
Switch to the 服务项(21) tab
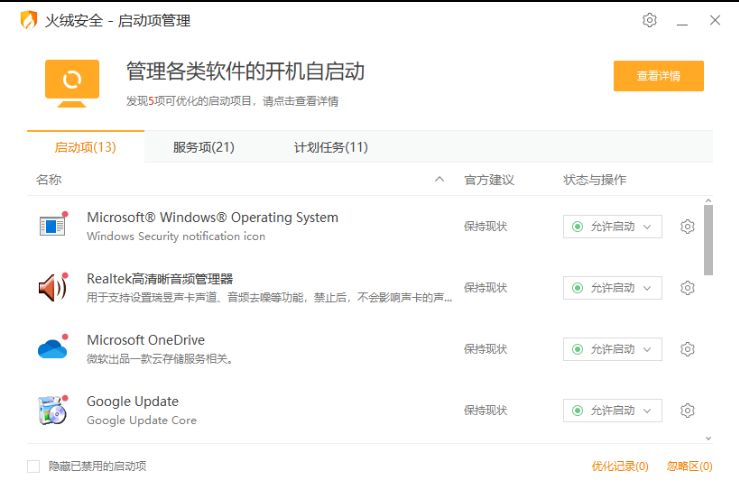click(204, 147)
